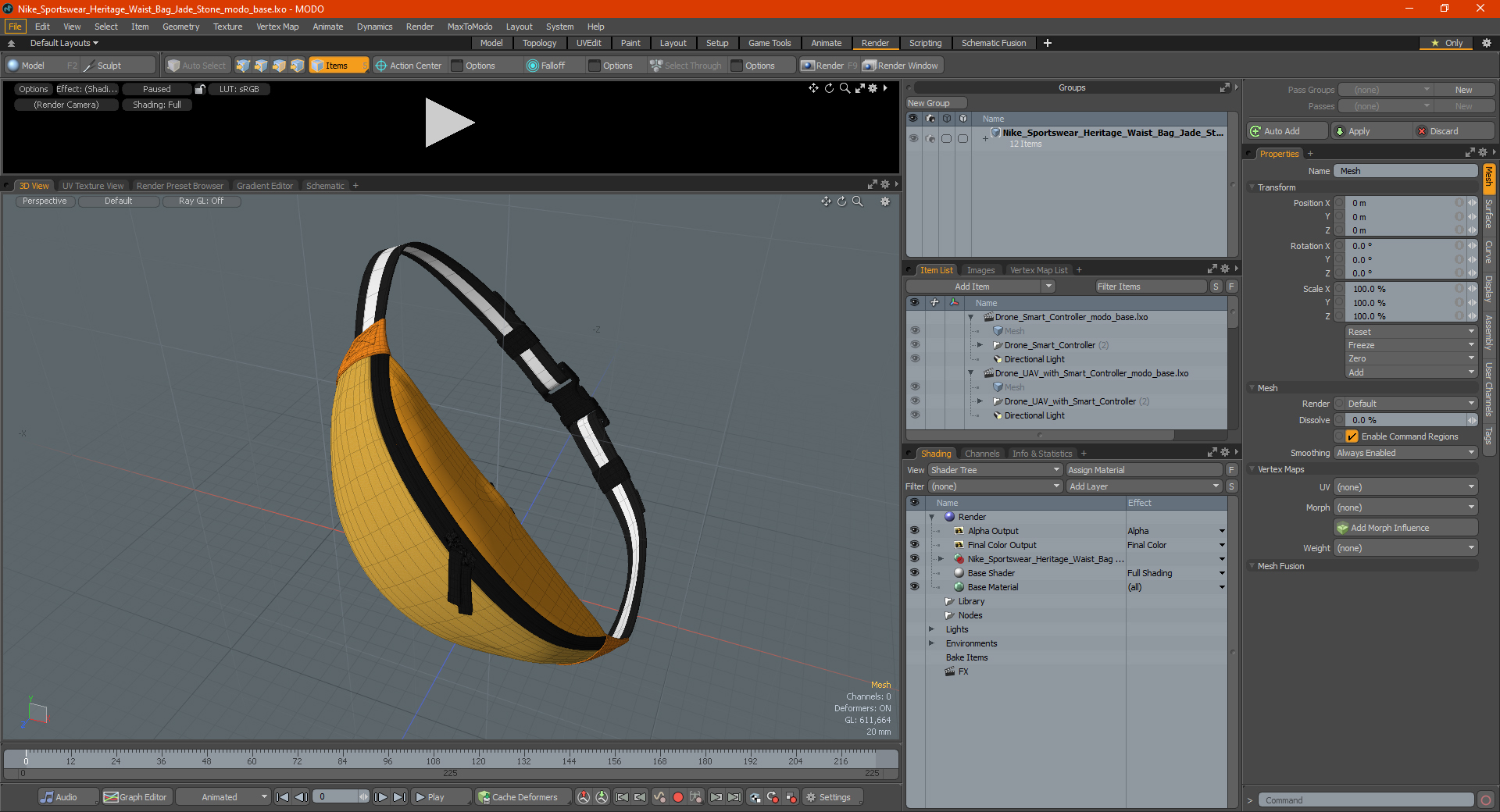
Task: Expand Lights in shader tree
Action: (x=931, y=629)
